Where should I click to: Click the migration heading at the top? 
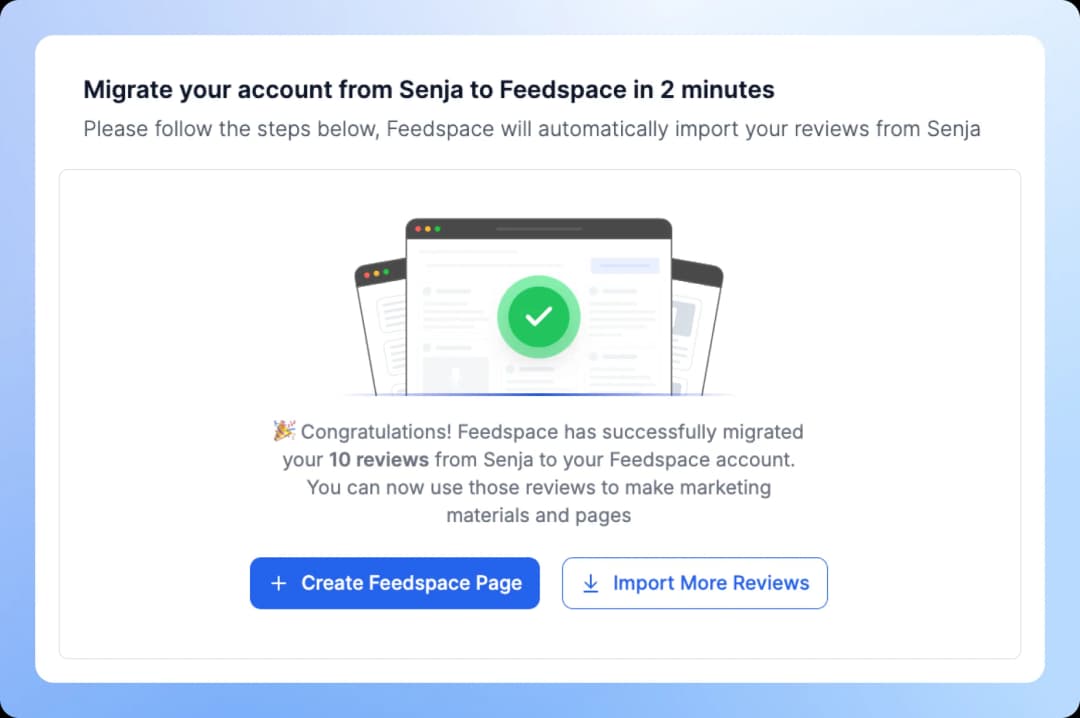coord(429,89)
